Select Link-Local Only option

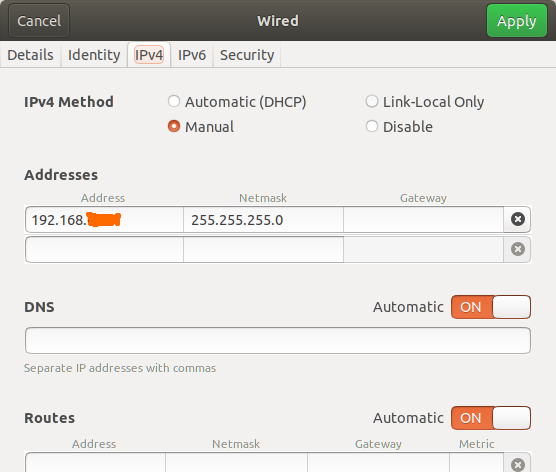click(x=424, y=102)
